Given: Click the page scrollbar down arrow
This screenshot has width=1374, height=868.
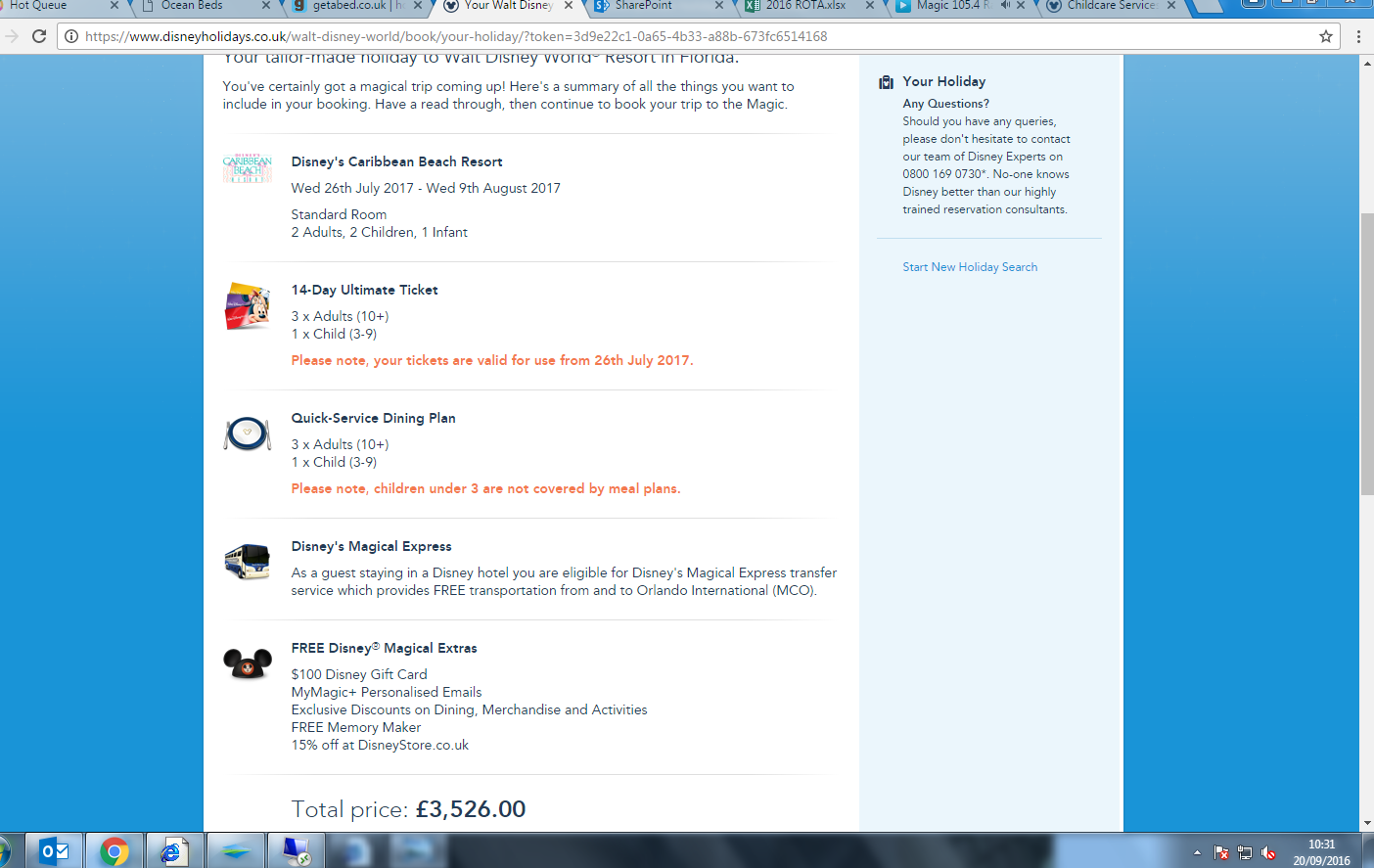Looking at the screenshot, I should (1366, 824).
